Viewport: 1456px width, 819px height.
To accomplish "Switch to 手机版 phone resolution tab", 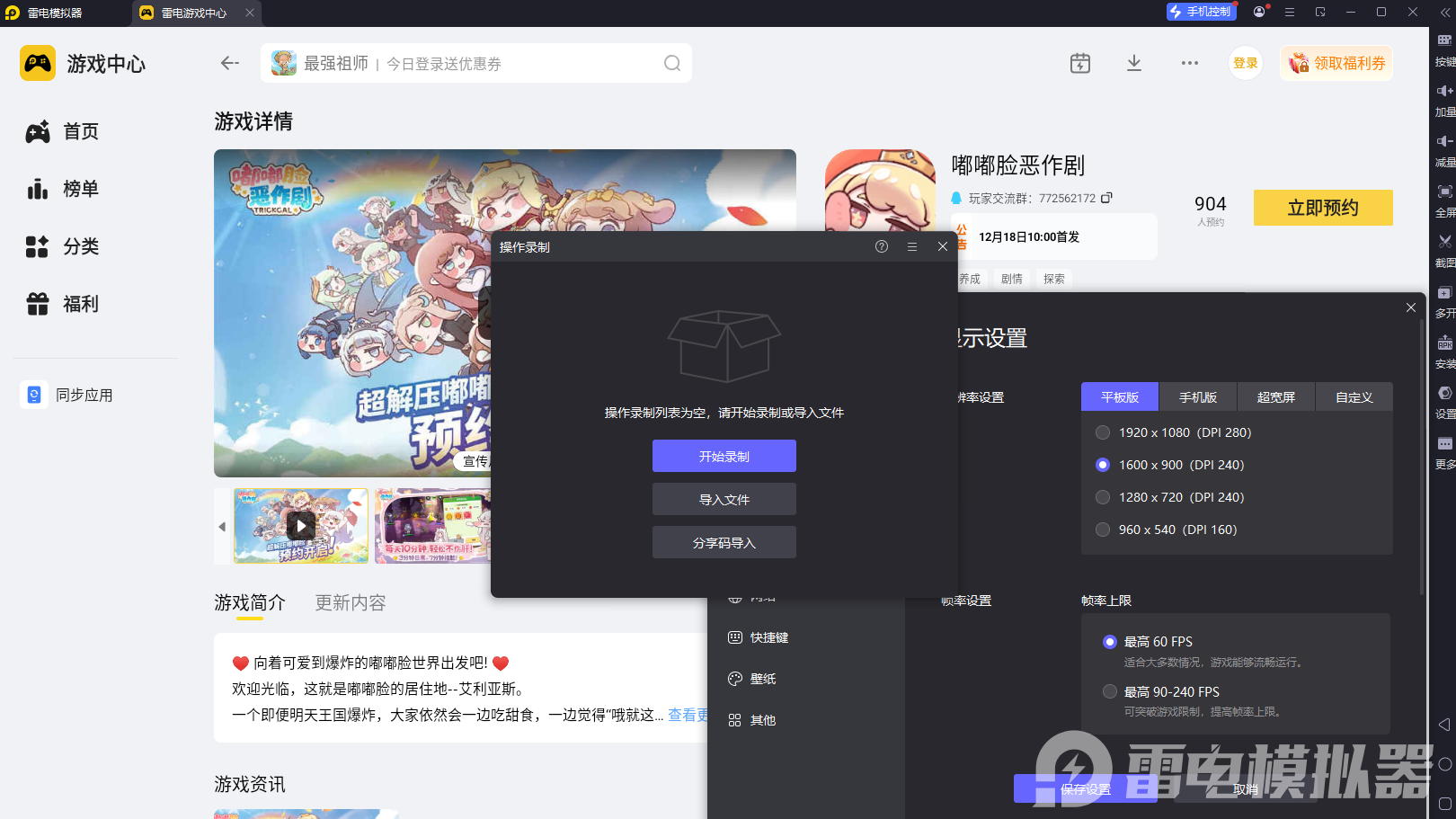I will coord(1198,397).
